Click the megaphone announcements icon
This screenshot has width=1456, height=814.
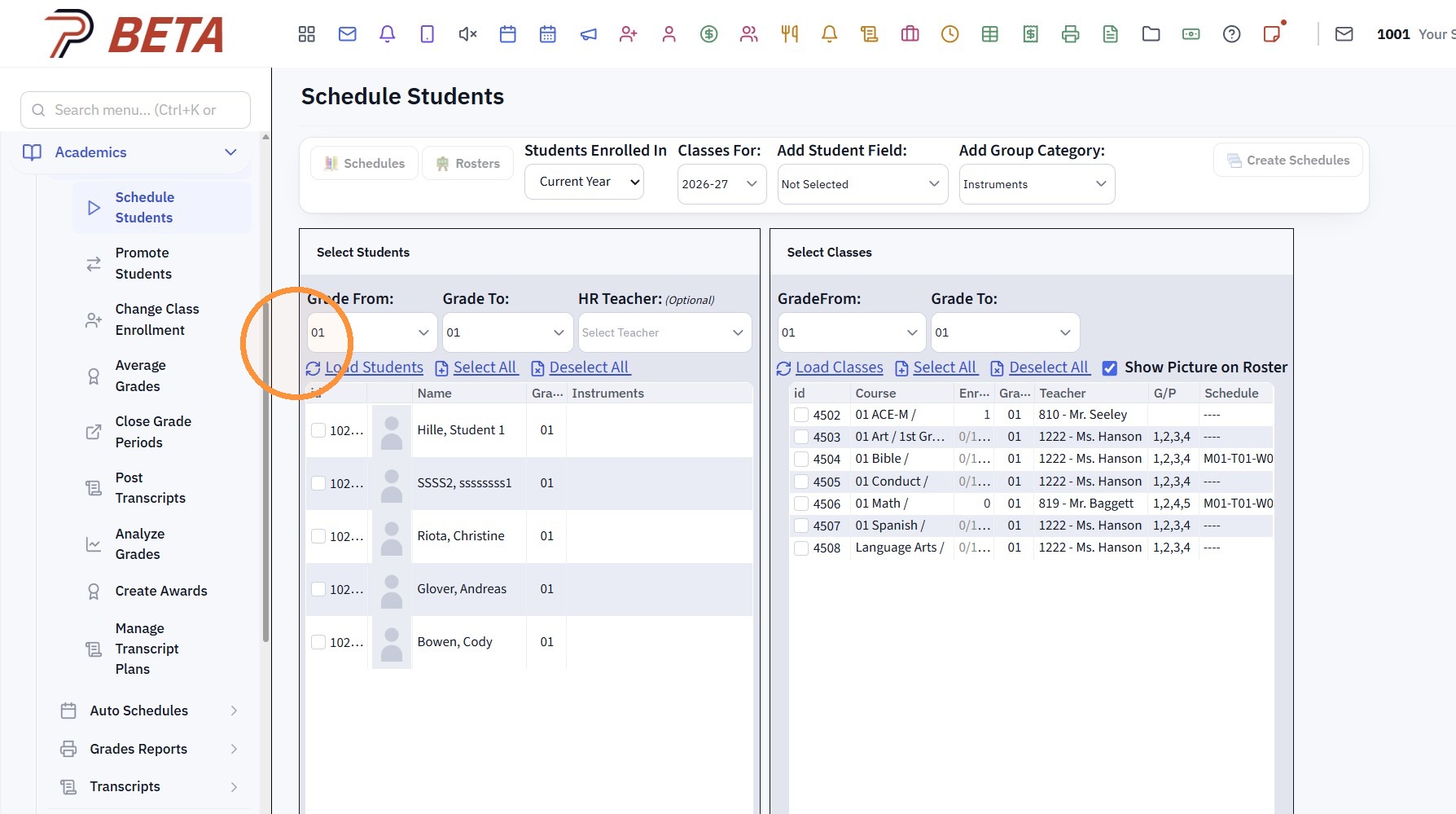point(588,34)
